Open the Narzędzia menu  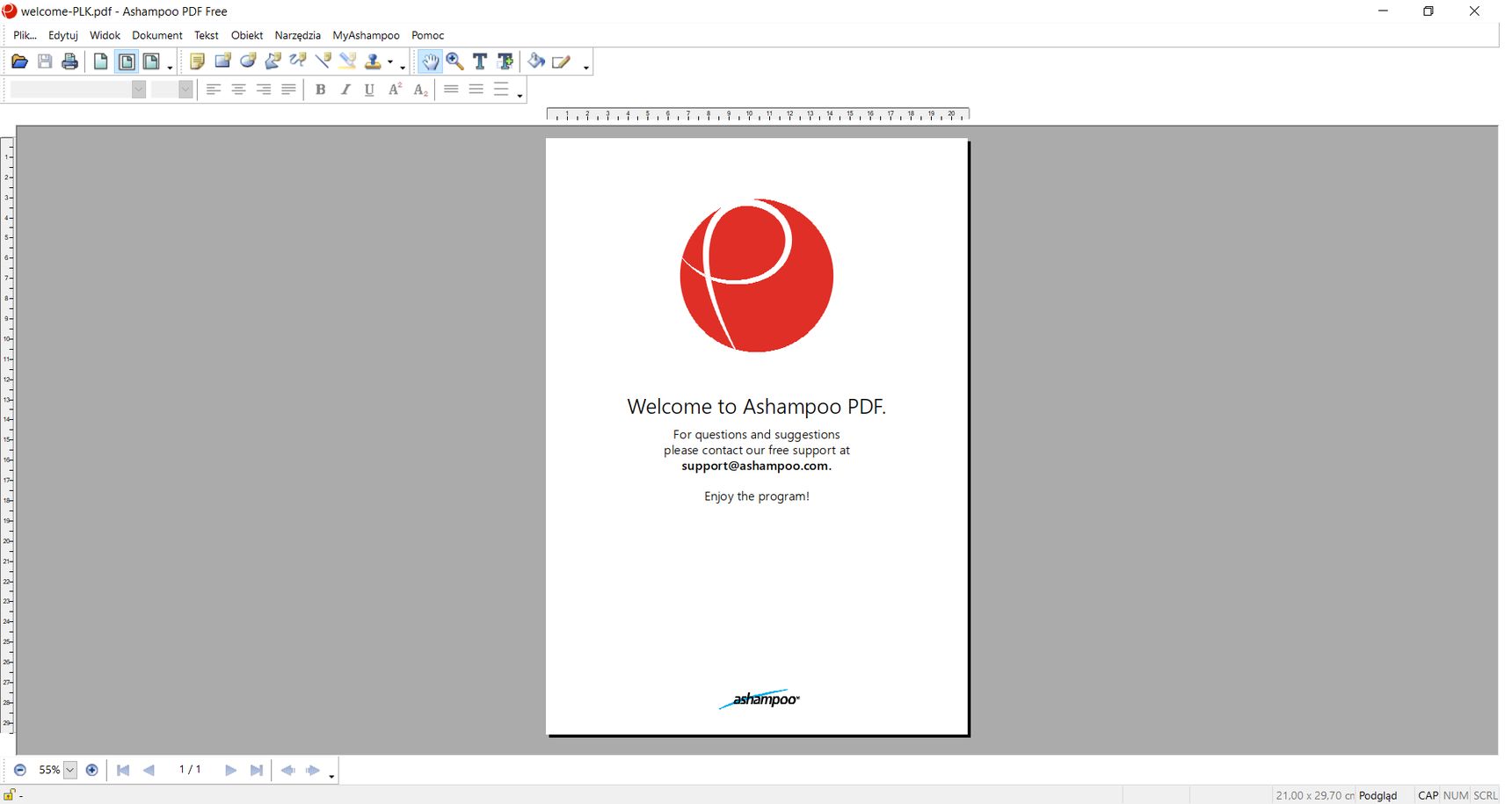(x=297, y=35)
